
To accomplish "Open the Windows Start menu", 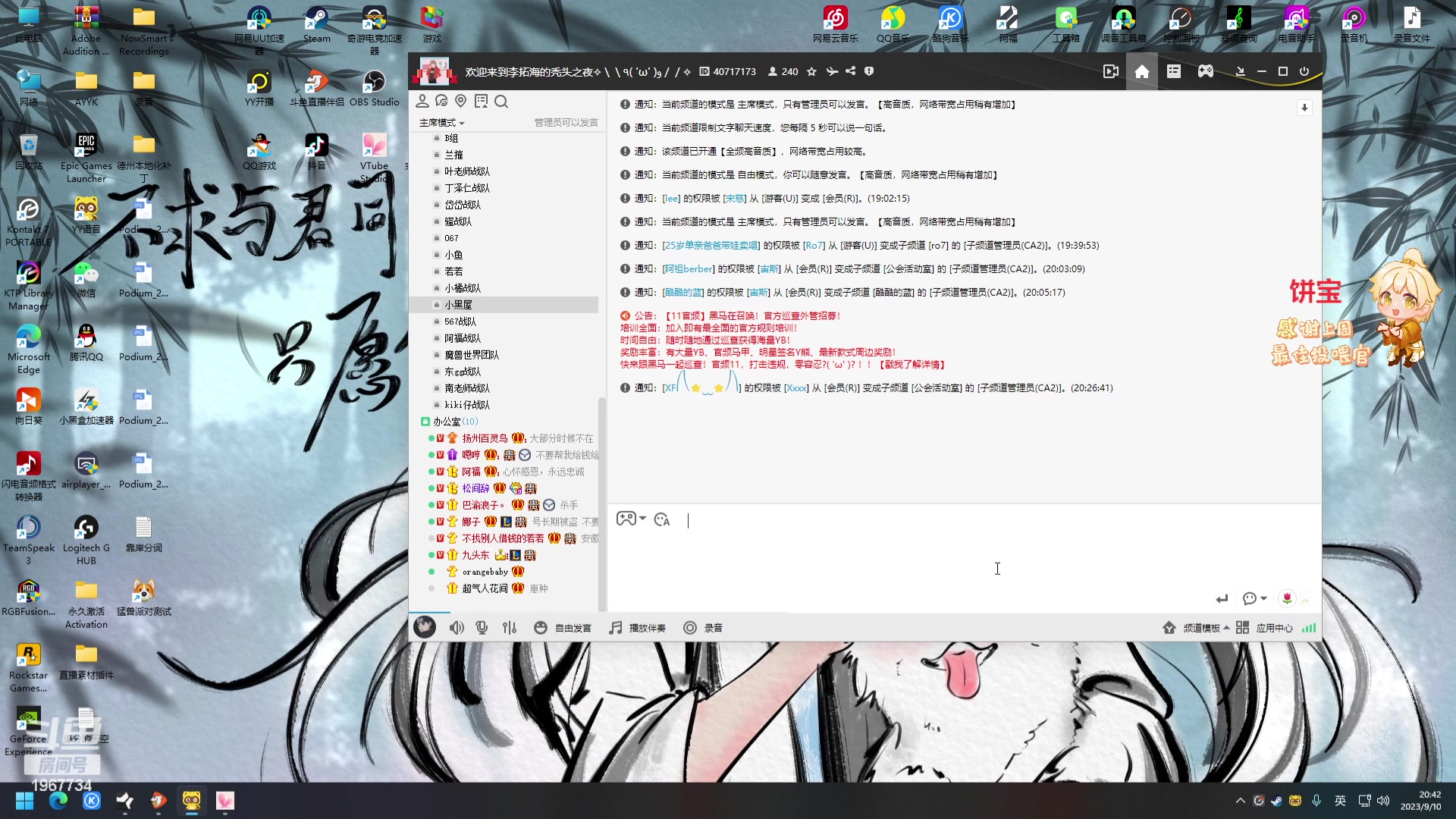I will [x=24, y=801].
